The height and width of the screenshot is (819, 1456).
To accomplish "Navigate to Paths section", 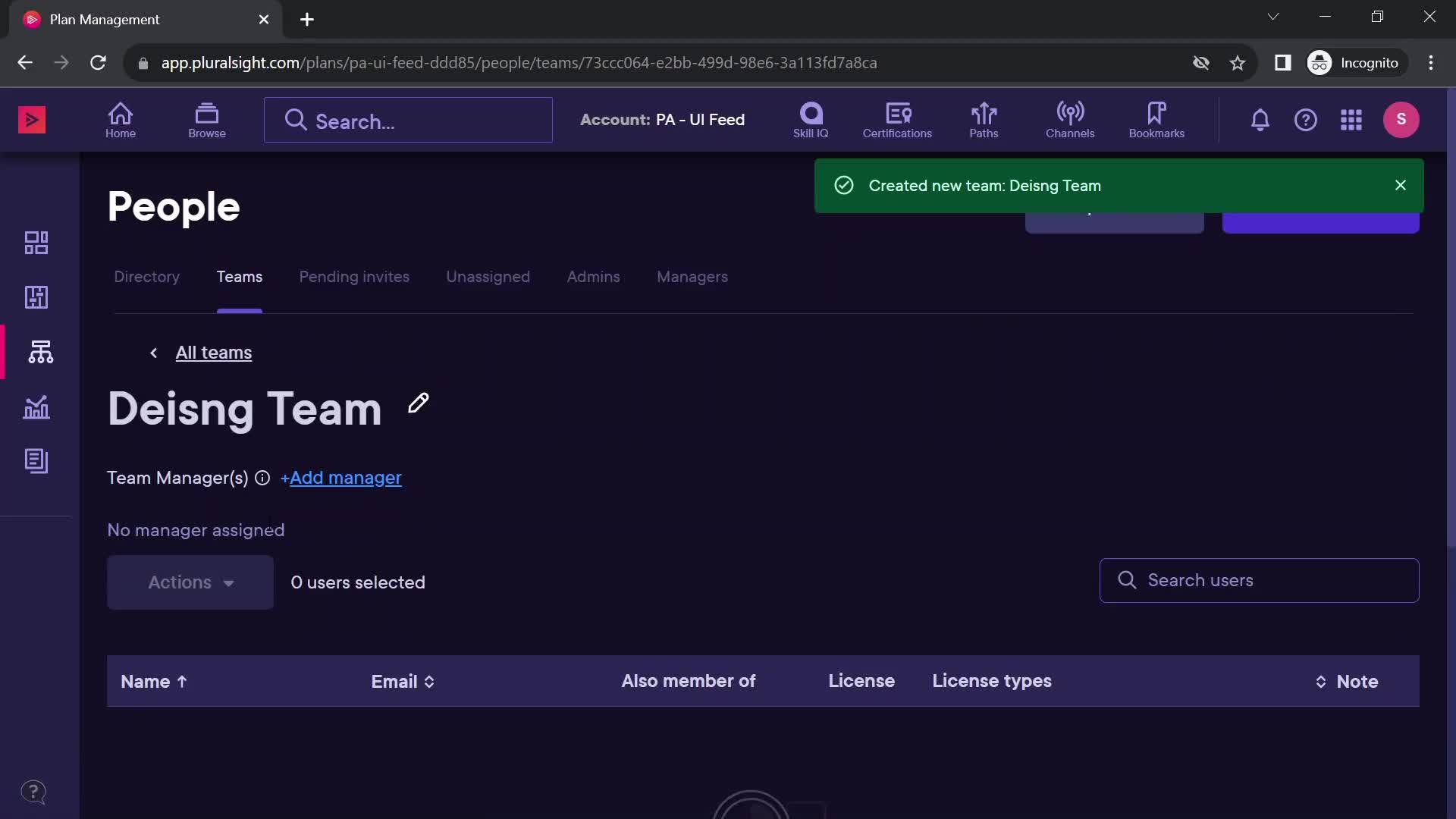I will coord(983,119).
